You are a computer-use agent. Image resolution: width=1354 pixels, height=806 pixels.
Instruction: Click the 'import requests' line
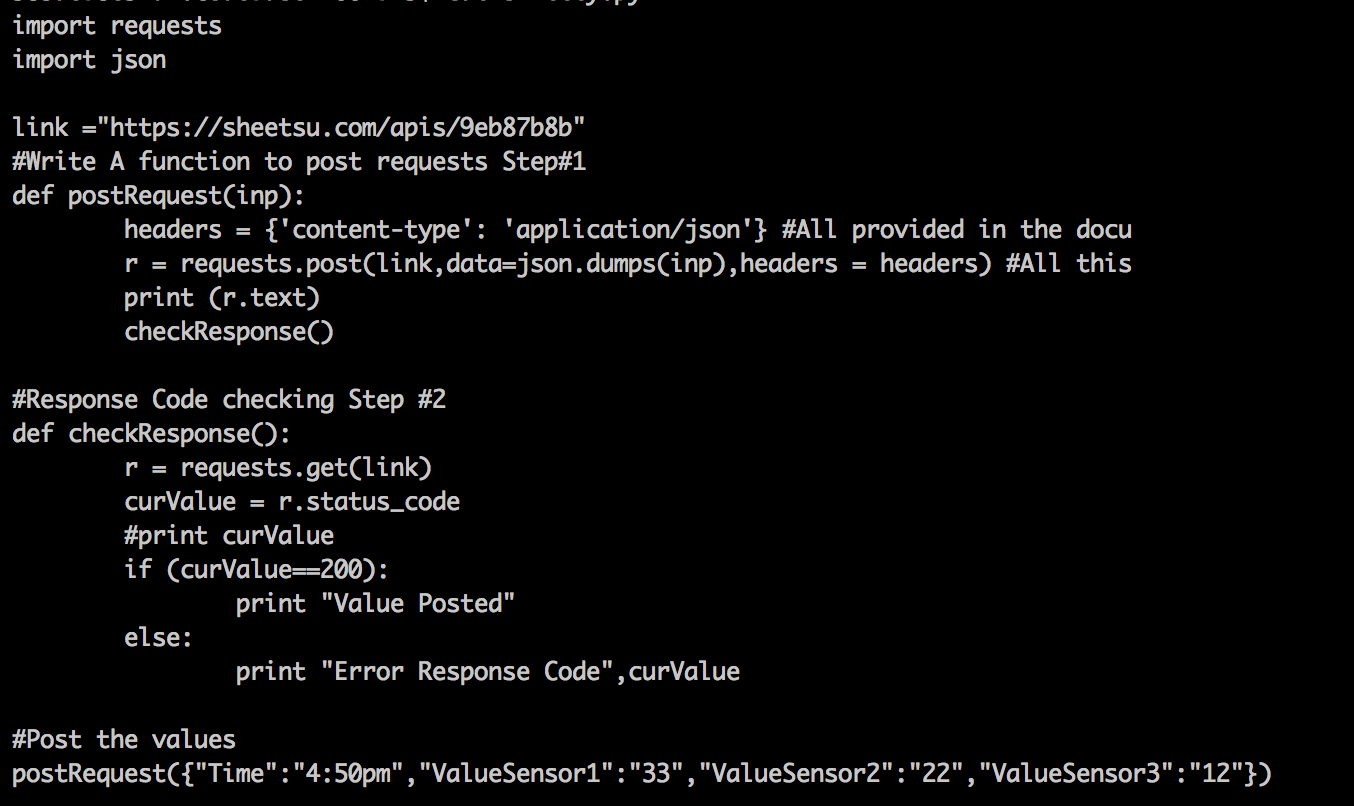tap(117, 26)
